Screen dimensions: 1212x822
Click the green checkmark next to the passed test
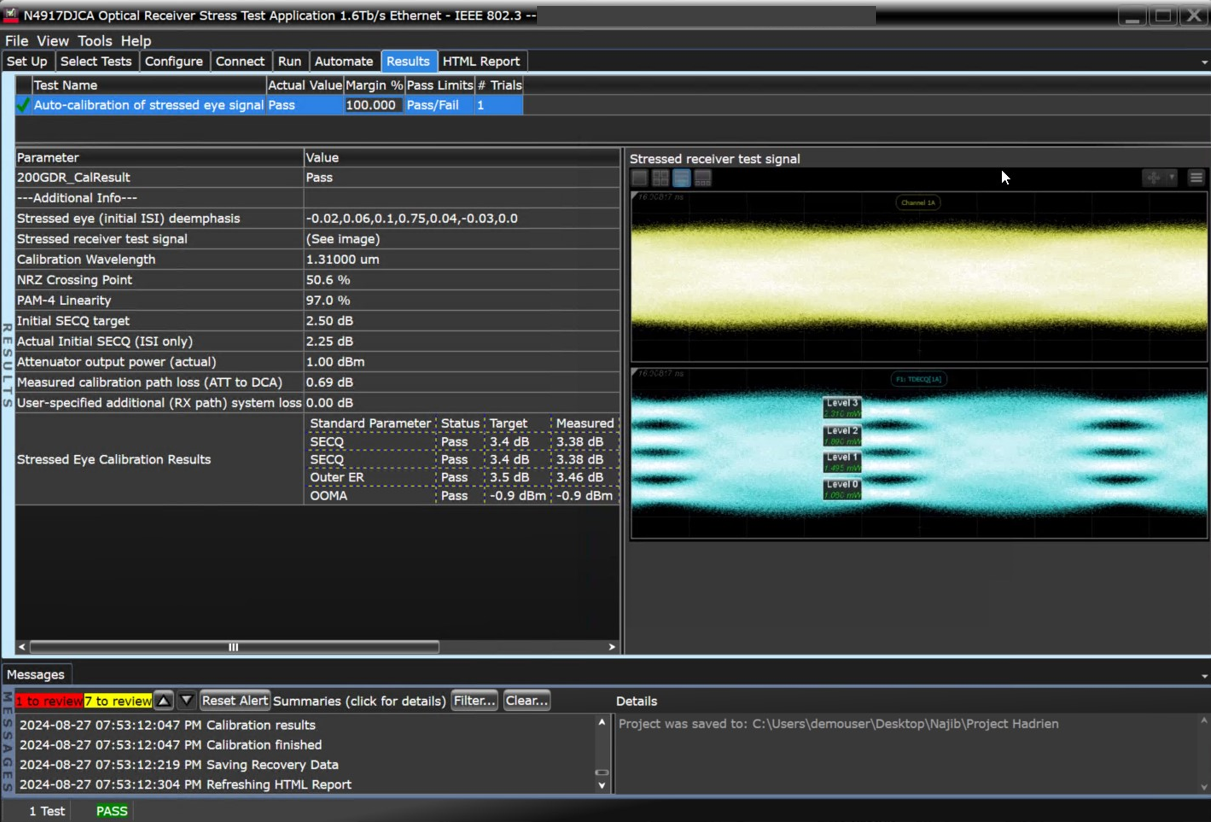[x=21, y=105]
